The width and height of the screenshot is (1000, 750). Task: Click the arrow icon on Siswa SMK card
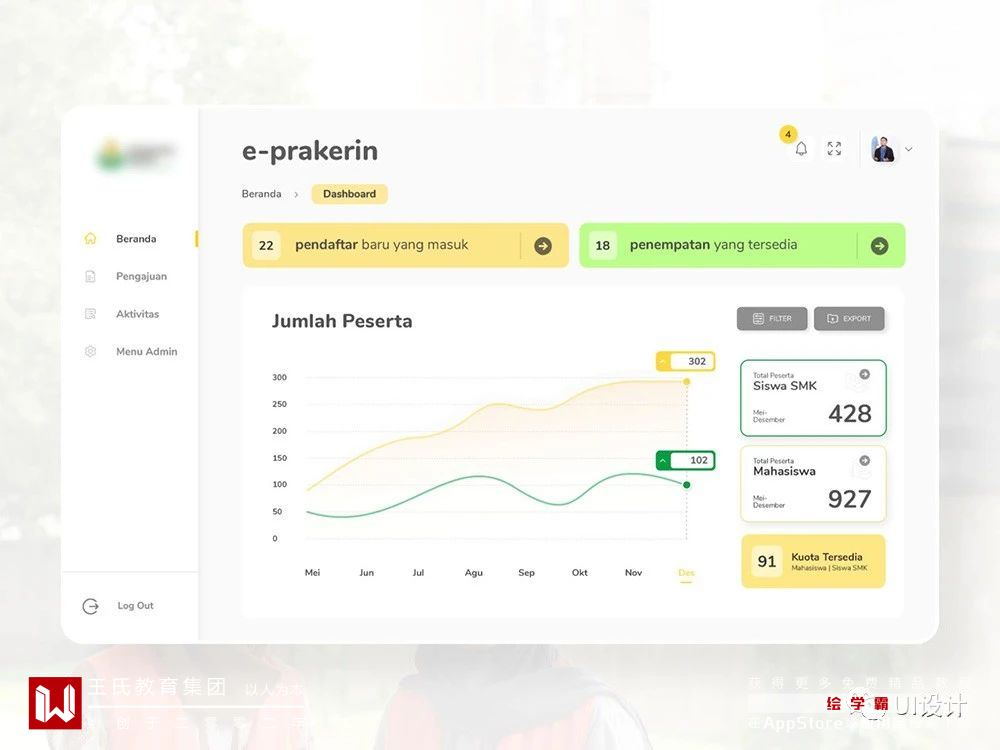click(x=865, y=374)
